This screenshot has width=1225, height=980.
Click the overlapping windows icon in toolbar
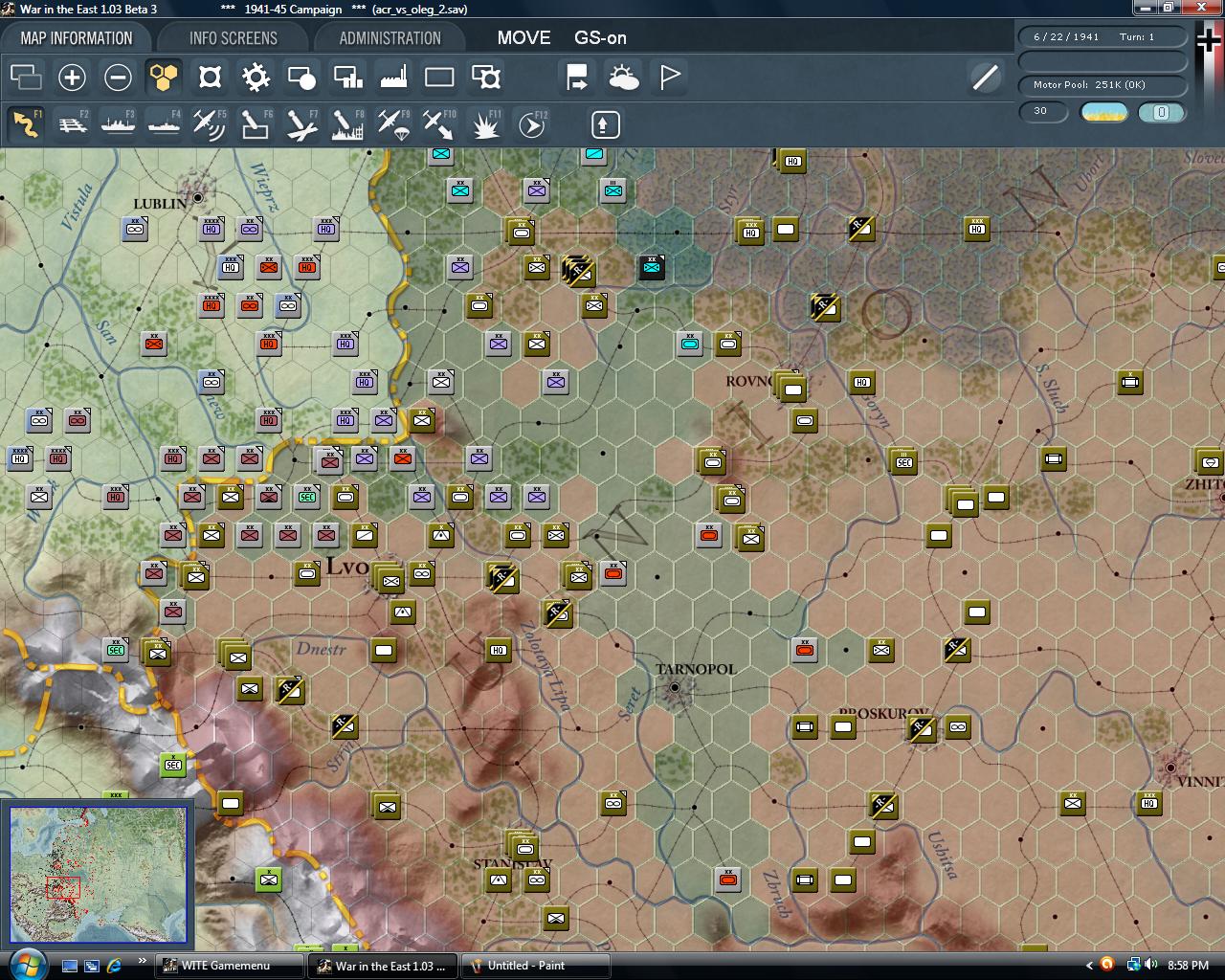pos(26,78)
